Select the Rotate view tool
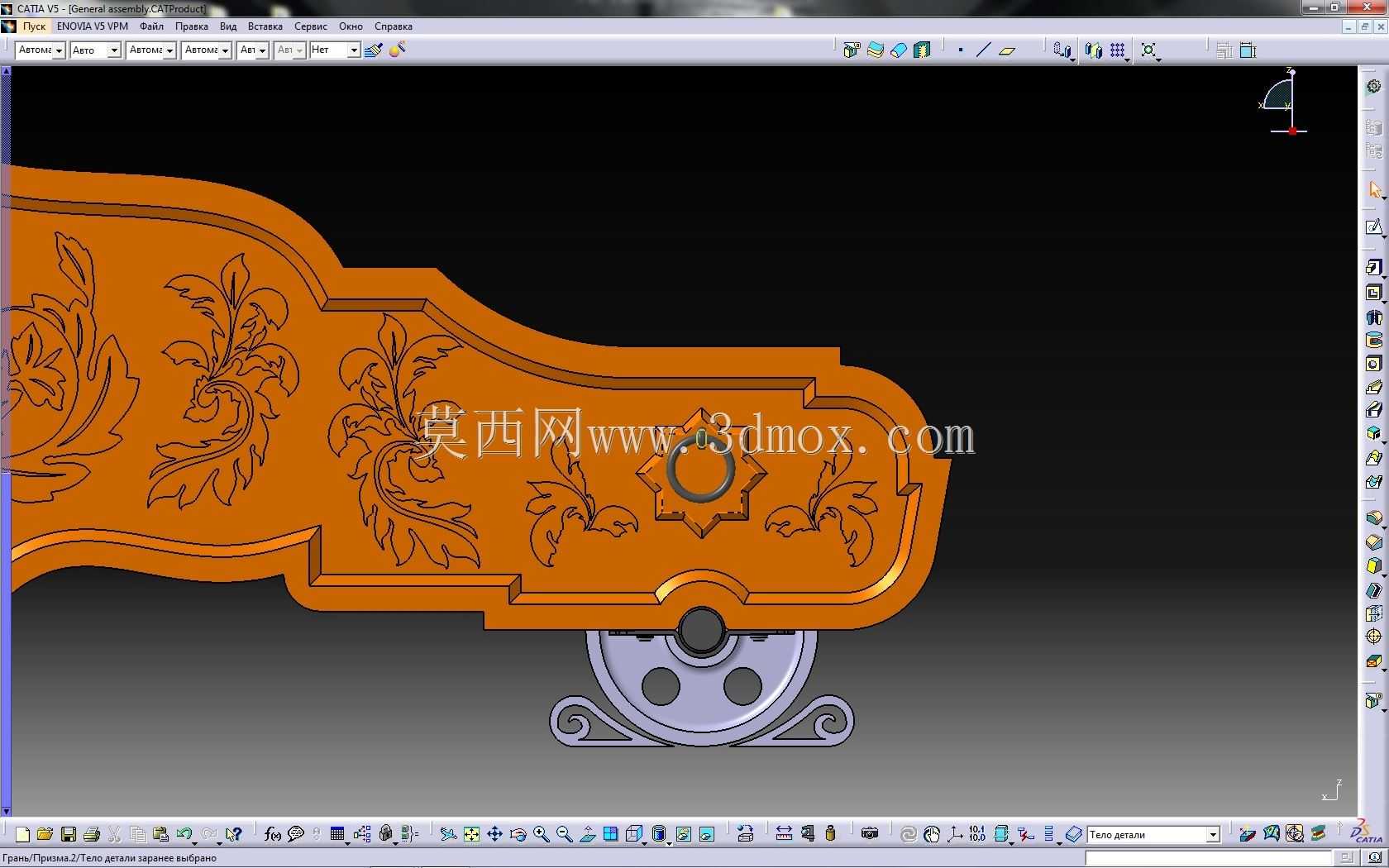 point(518,835)
